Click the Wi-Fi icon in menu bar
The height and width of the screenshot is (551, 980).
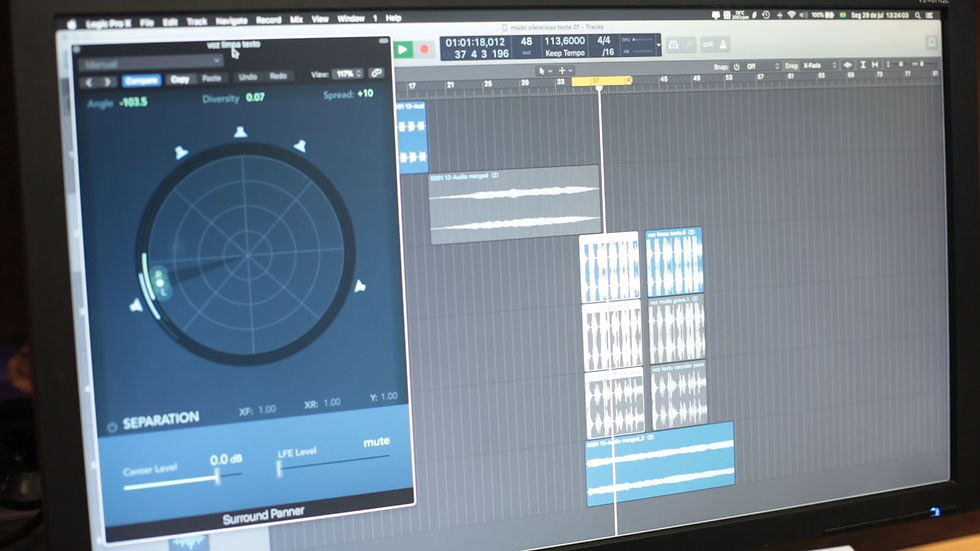coord(791,14)
